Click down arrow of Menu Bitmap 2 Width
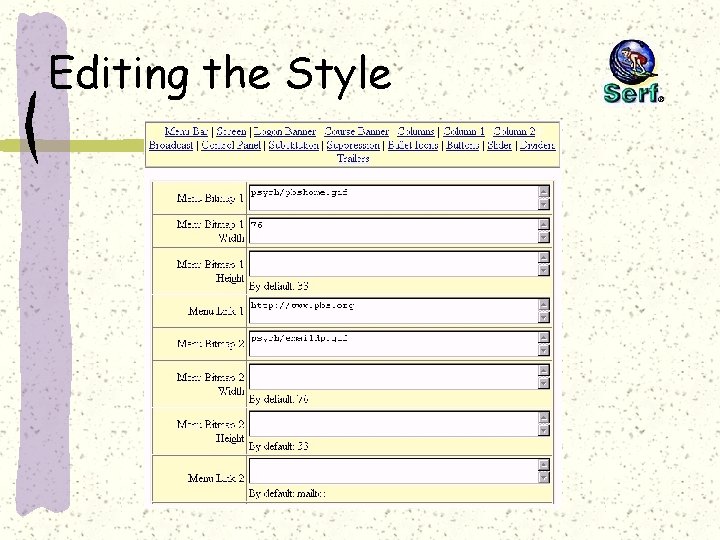 (544, 383)
